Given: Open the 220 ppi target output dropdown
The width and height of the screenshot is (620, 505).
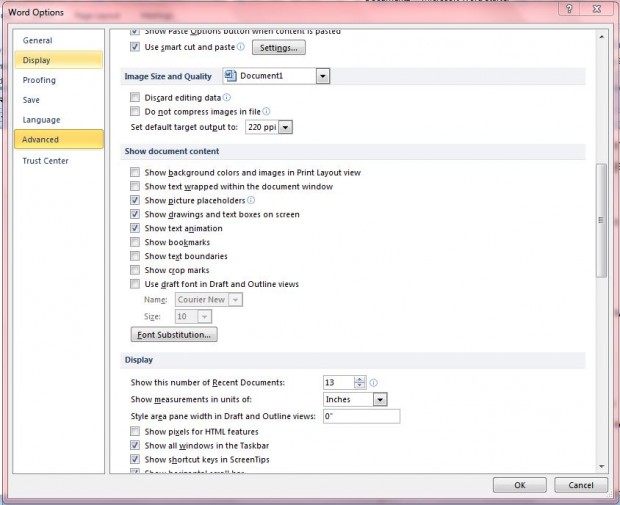Looking at the screenshot, I should point(285,127).
